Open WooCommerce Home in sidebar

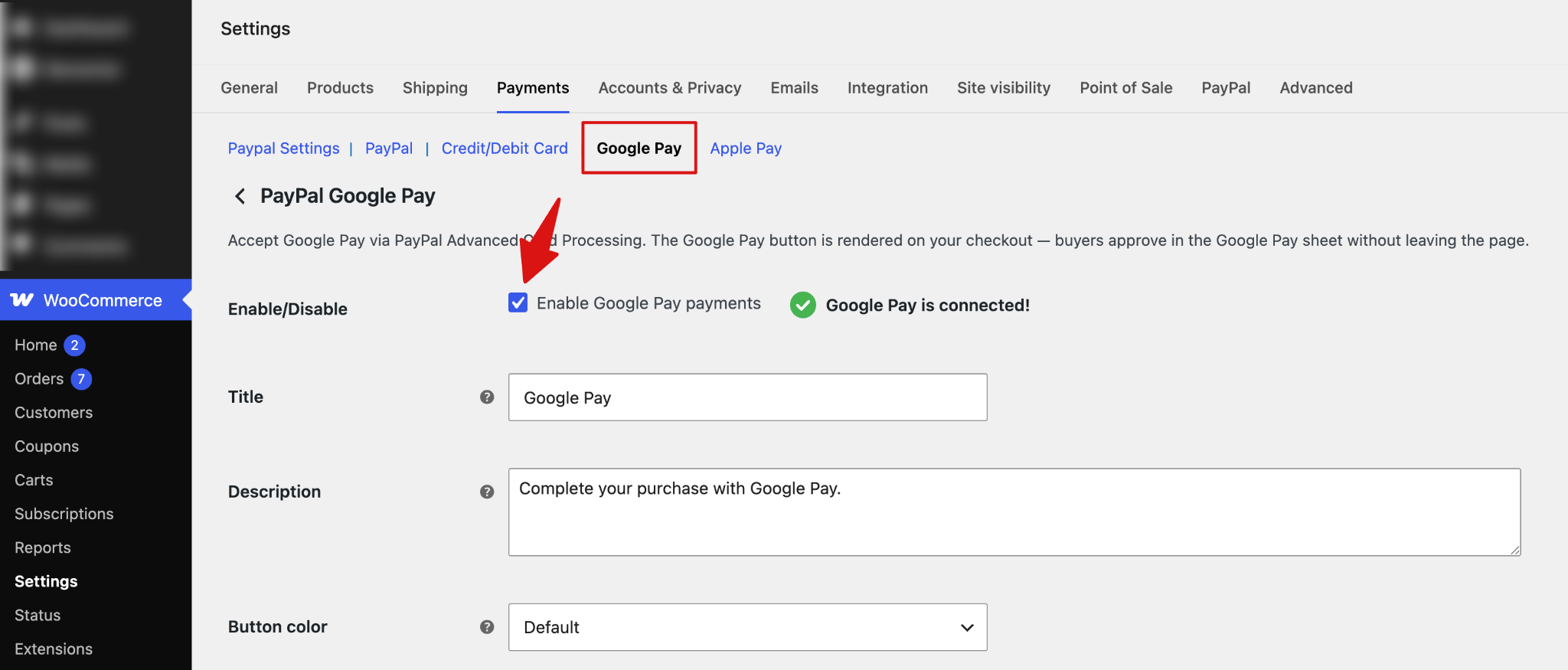[36, 345]
